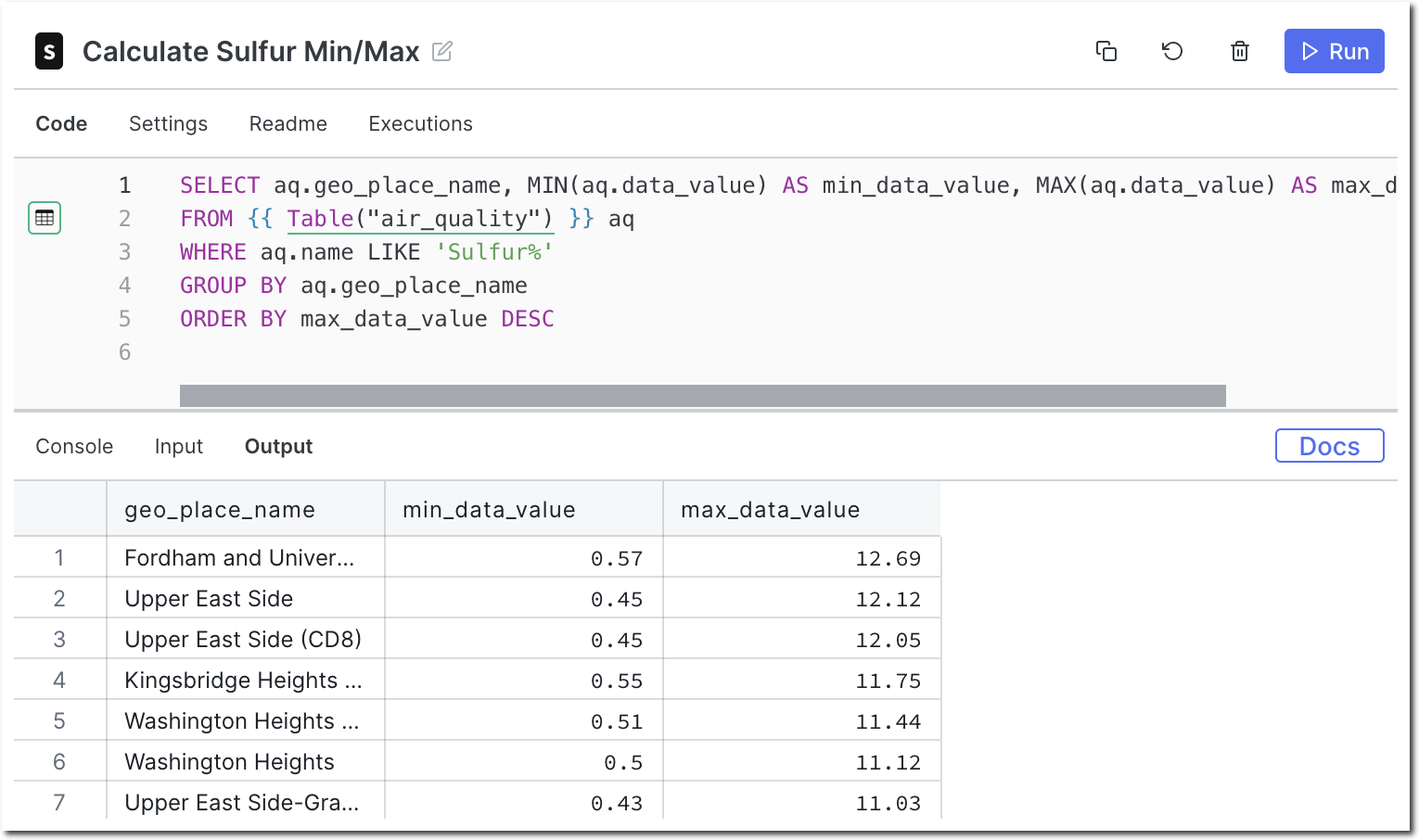Select the 'Washington Heights ...' cell in row 5
1419x840 pixels.
coord(246,720)
